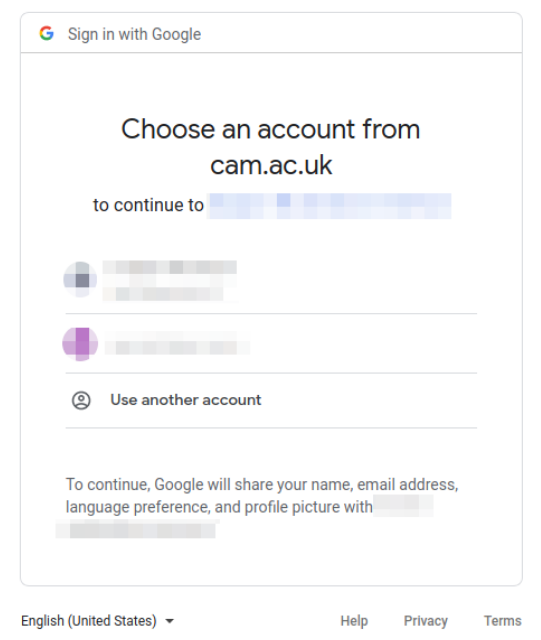Click the "To continue, Google will share" paragraph
This screenshot has width=541, height=640.
262,496
